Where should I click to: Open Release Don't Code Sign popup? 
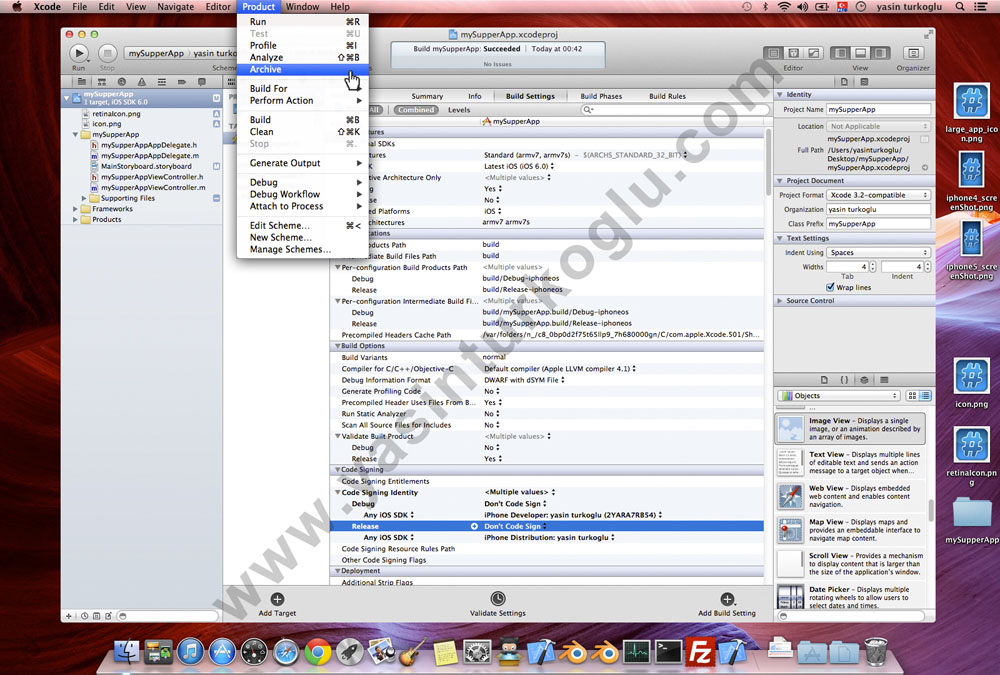515,526
